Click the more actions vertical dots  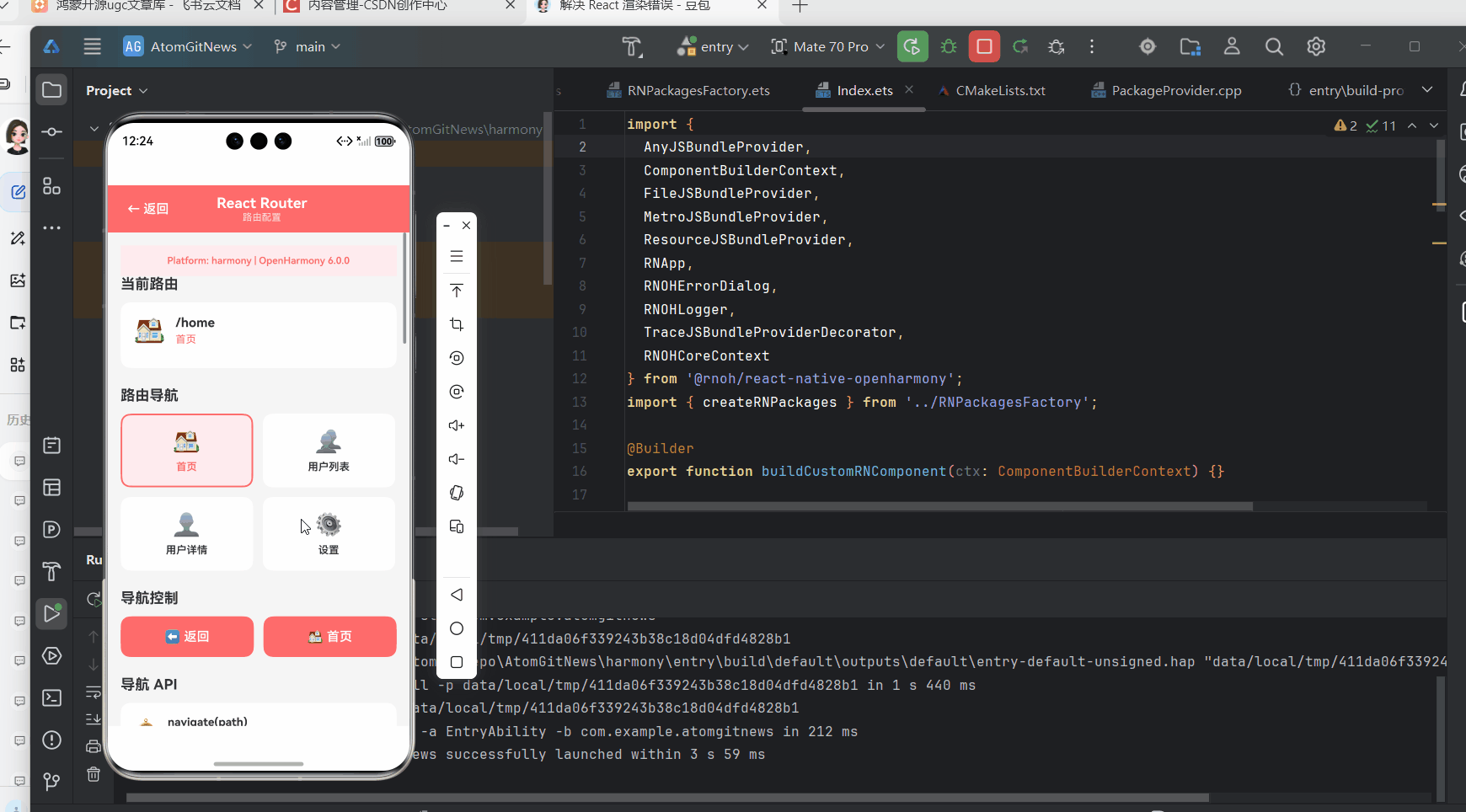click(x=1092, y=46)
